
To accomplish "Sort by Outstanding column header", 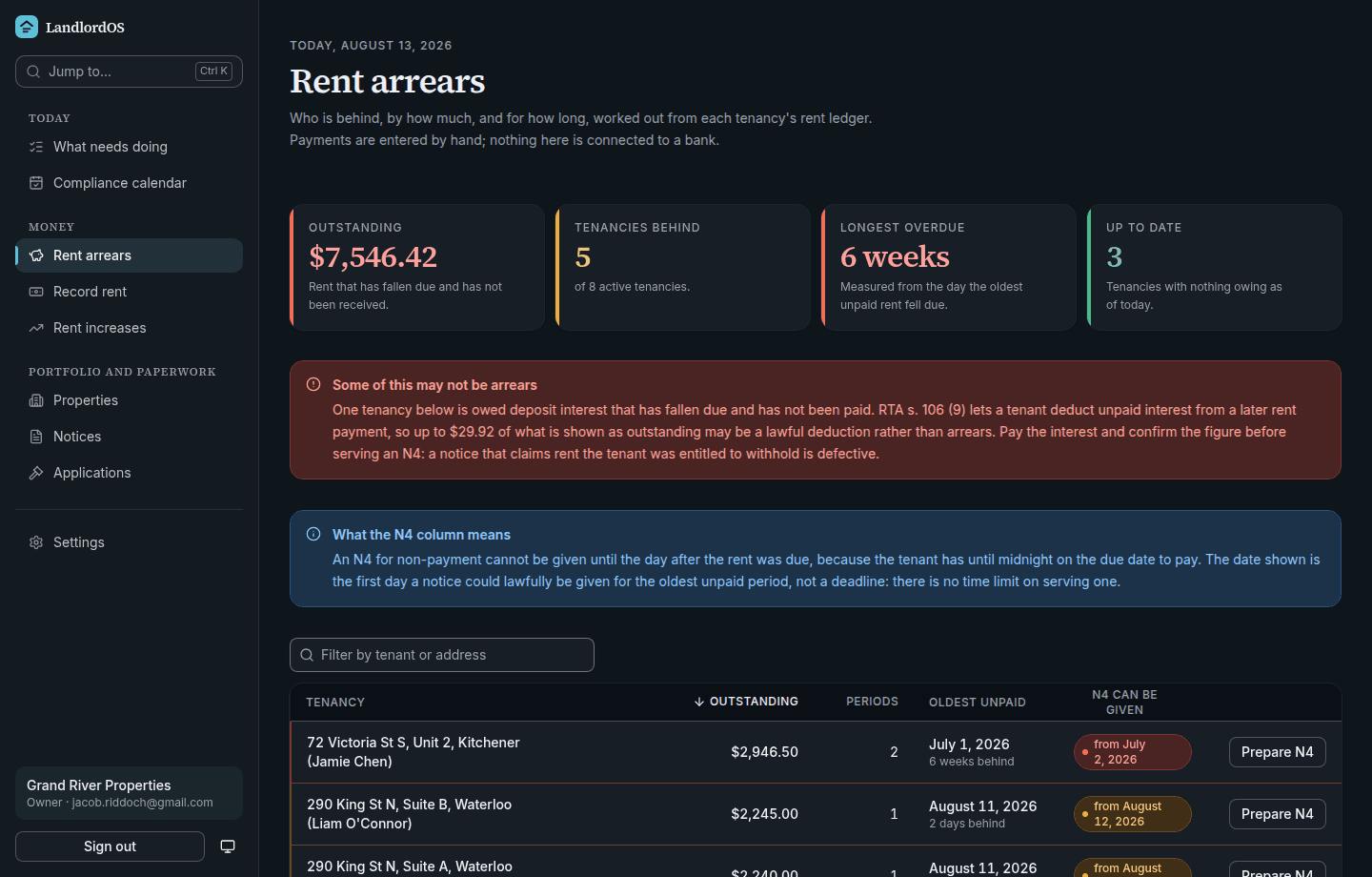I will pyautogui.click(x=746, y=702).
